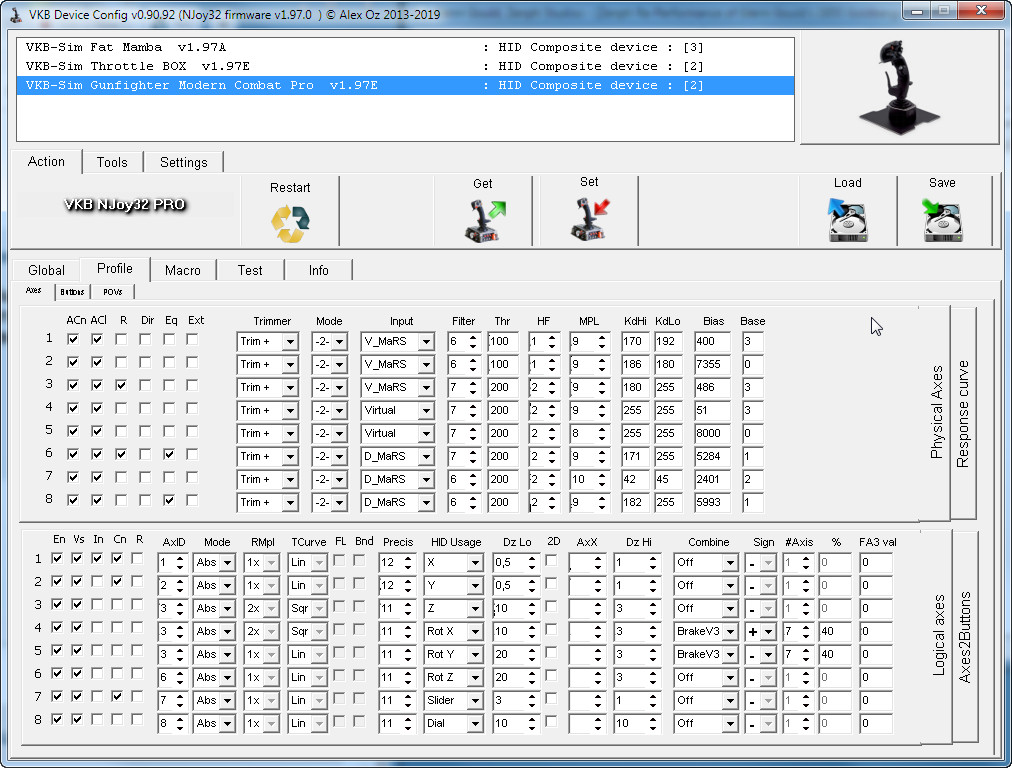1012x768 pixels.
Task: Select the POVs sub-tab
Action: 112,292
